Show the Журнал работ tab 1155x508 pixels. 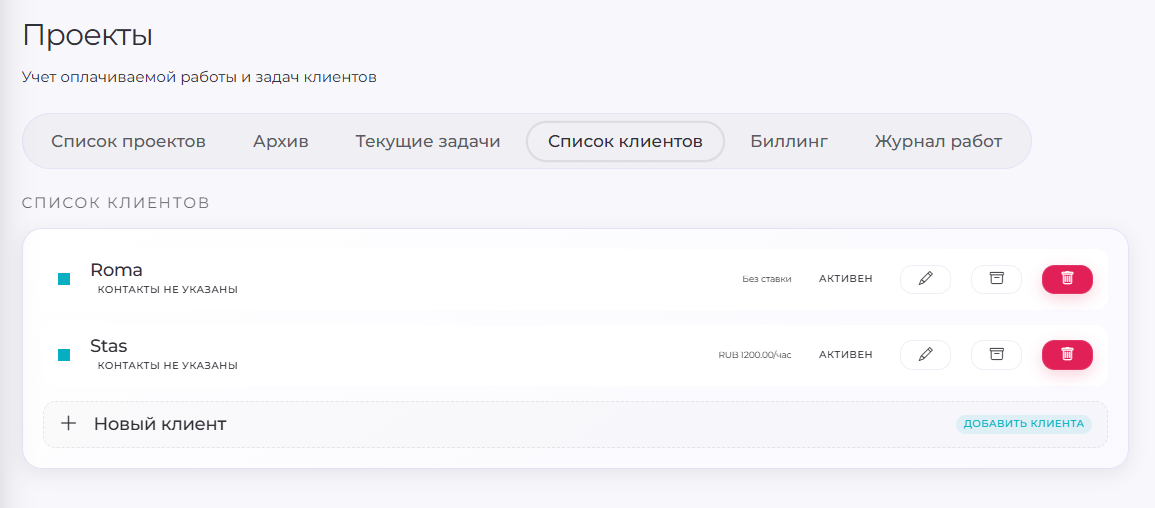(x=938, y=141)
